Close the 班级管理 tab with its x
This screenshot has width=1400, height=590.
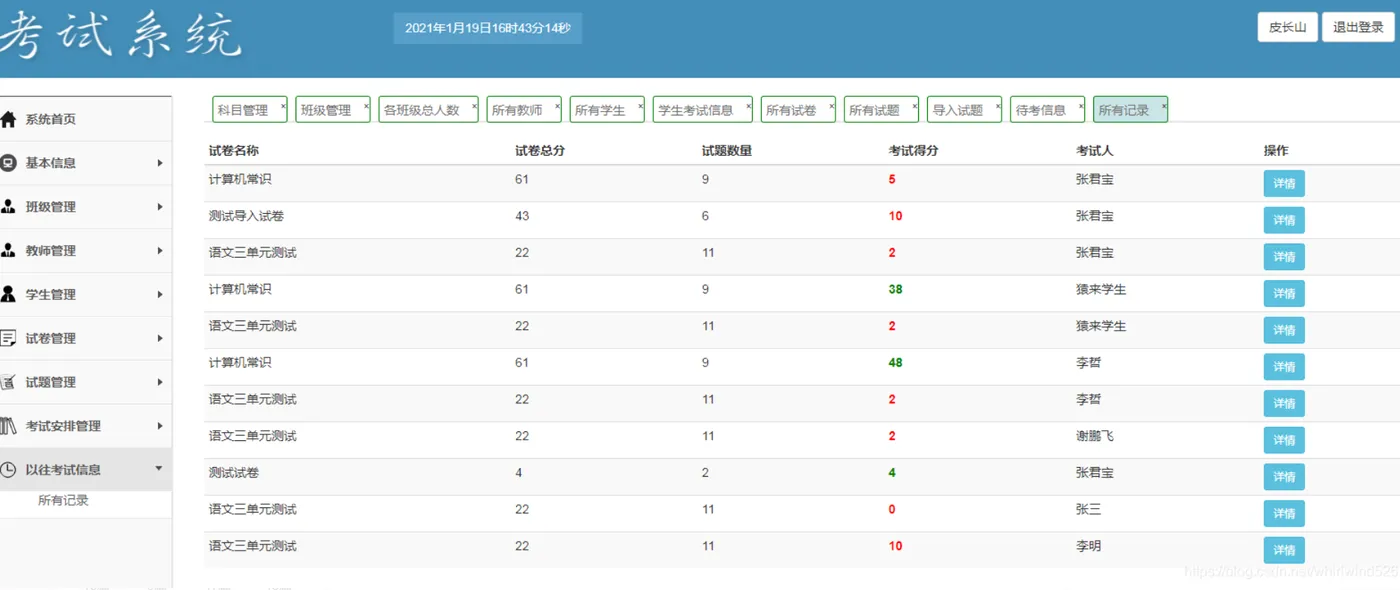coord(366,104)
